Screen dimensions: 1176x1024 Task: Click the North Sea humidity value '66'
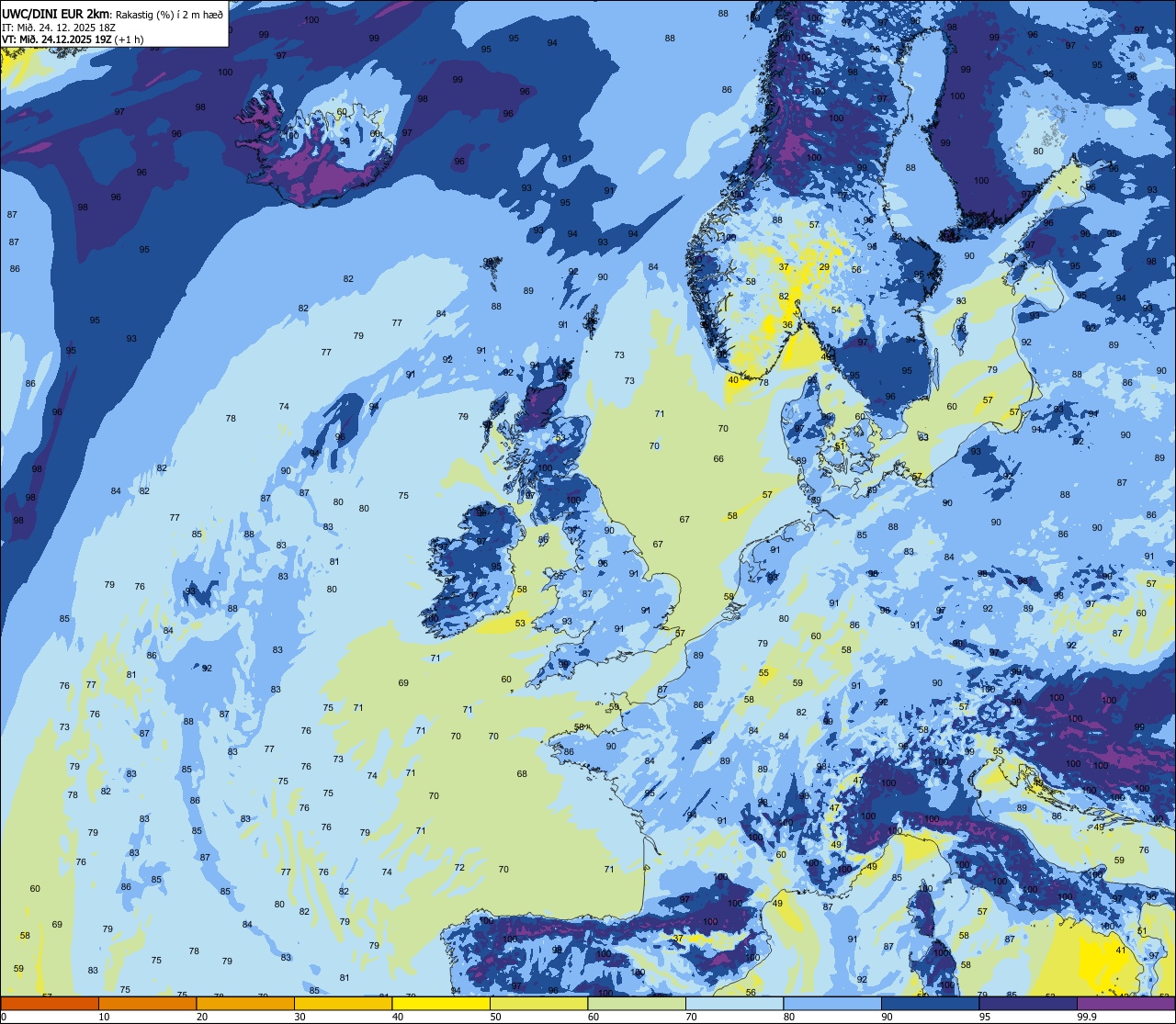[x=718, y=459]
